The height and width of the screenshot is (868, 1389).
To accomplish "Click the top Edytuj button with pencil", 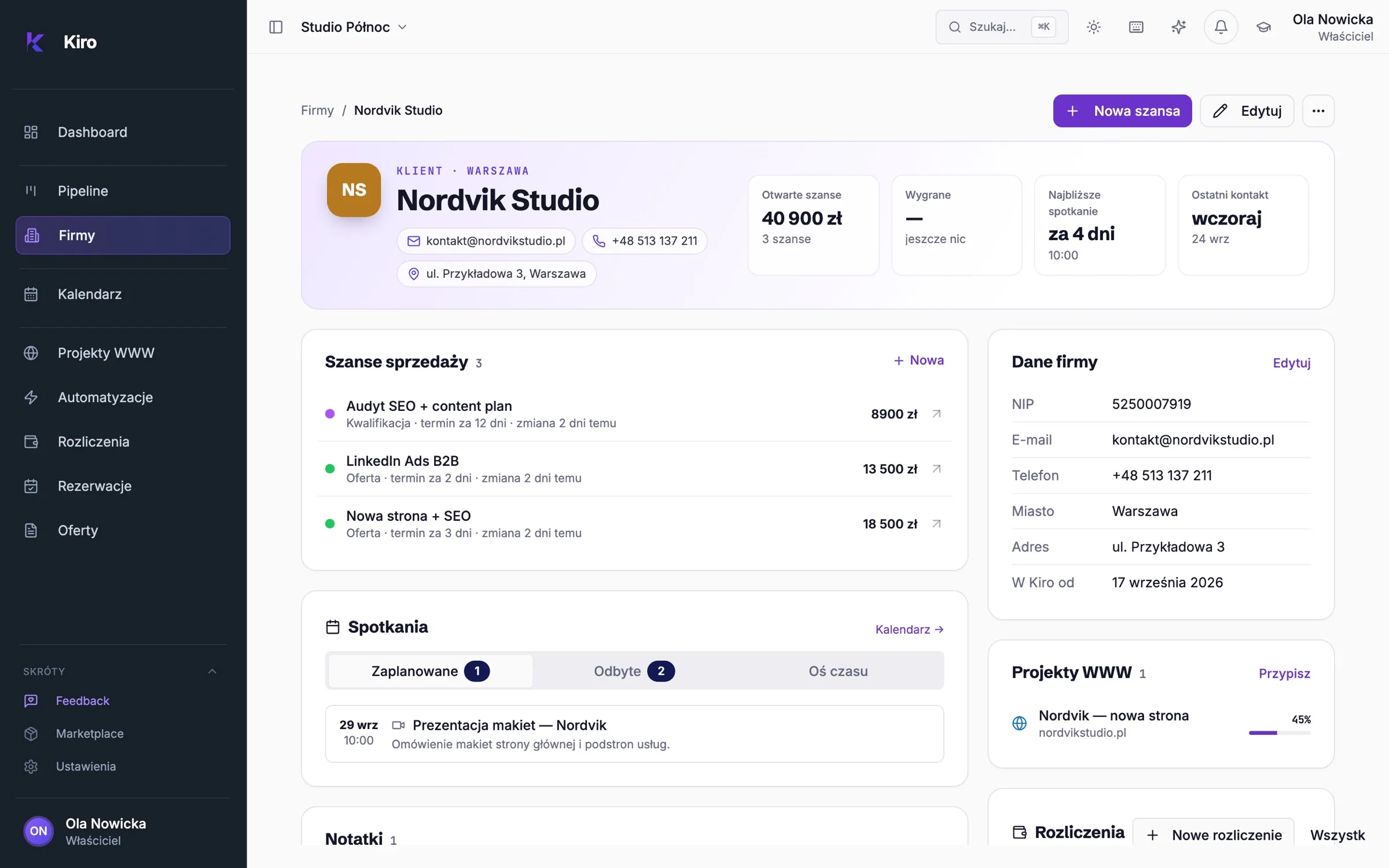I will click(1247, 111).
